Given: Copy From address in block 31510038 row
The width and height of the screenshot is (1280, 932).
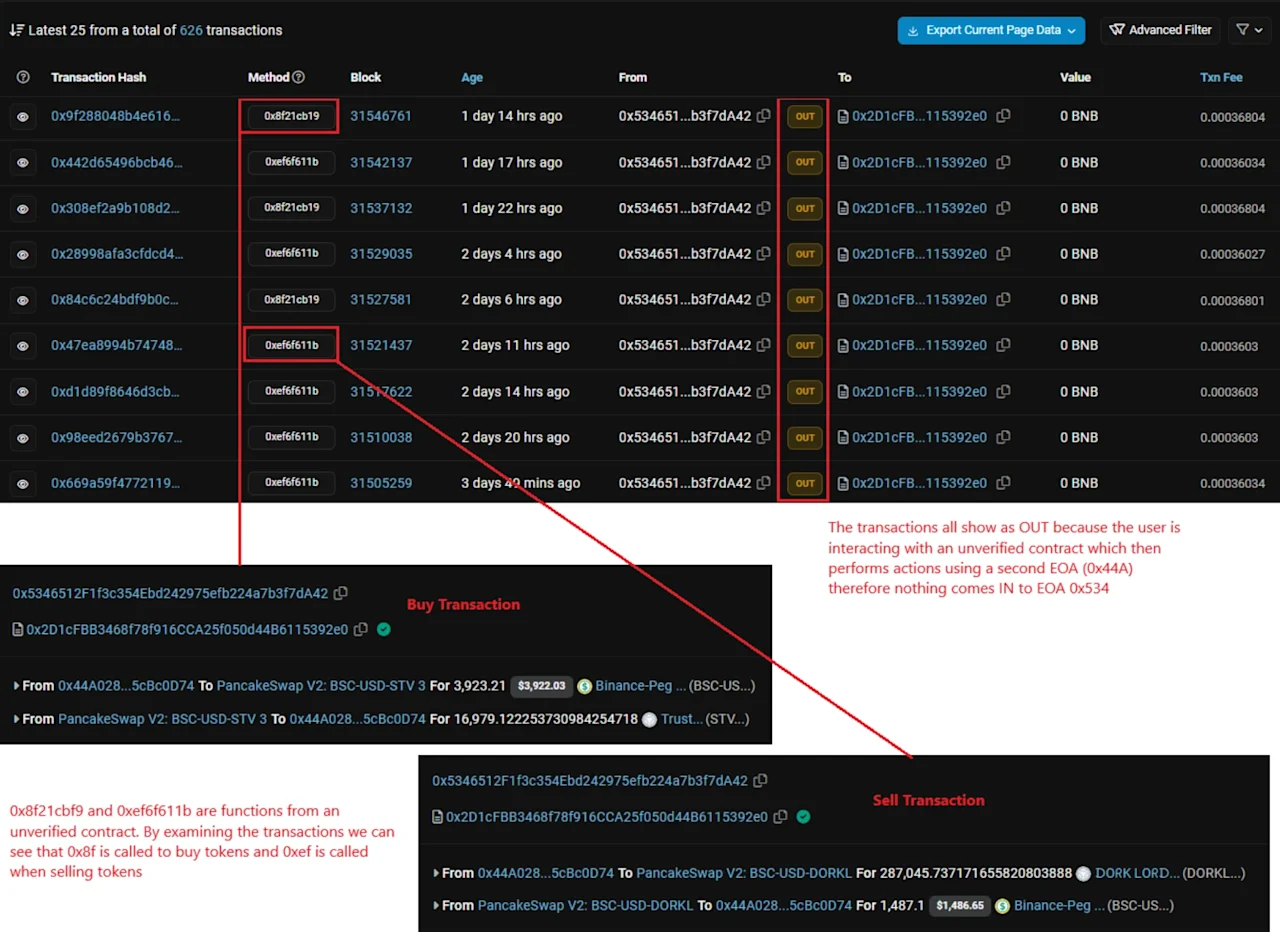Looking at the screenshot, I should click(x=764, y=437).
